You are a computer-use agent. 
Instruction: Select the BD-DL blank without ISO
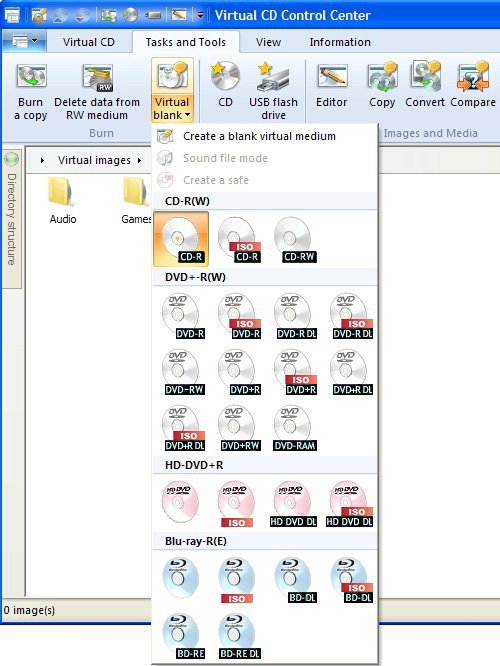pos(296,580)
